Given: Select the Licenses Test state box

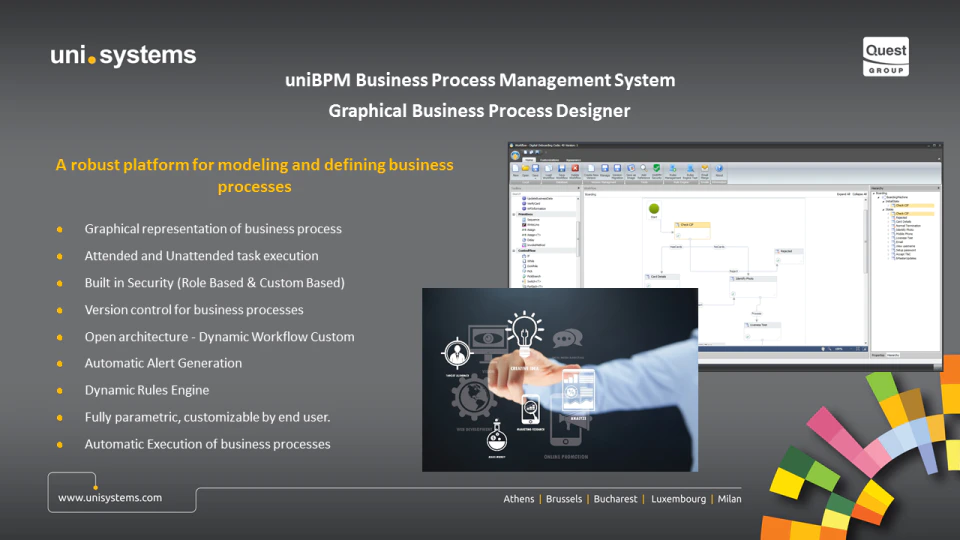Looking at the screenshot, I should (x=762, y=331).
